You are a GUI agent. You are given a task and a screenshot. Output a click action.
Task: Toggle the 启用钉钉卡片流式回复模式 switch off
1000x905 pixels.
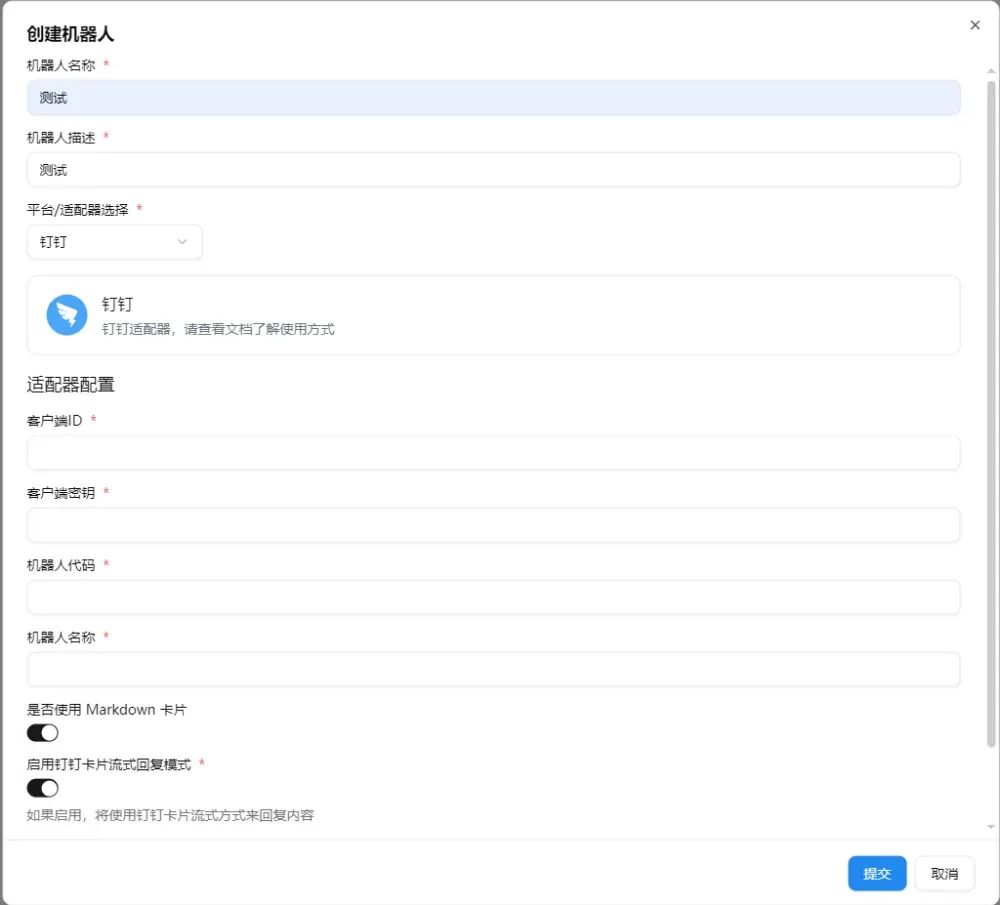42,788
